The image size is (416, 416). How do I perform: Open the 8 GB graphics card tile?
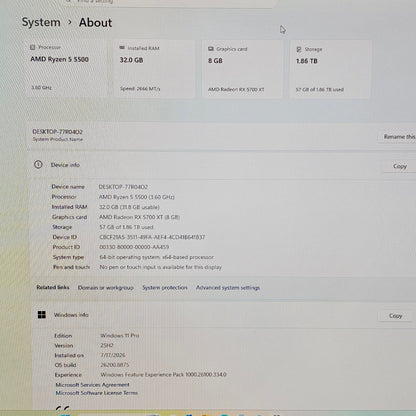click(x=242, y=69)
